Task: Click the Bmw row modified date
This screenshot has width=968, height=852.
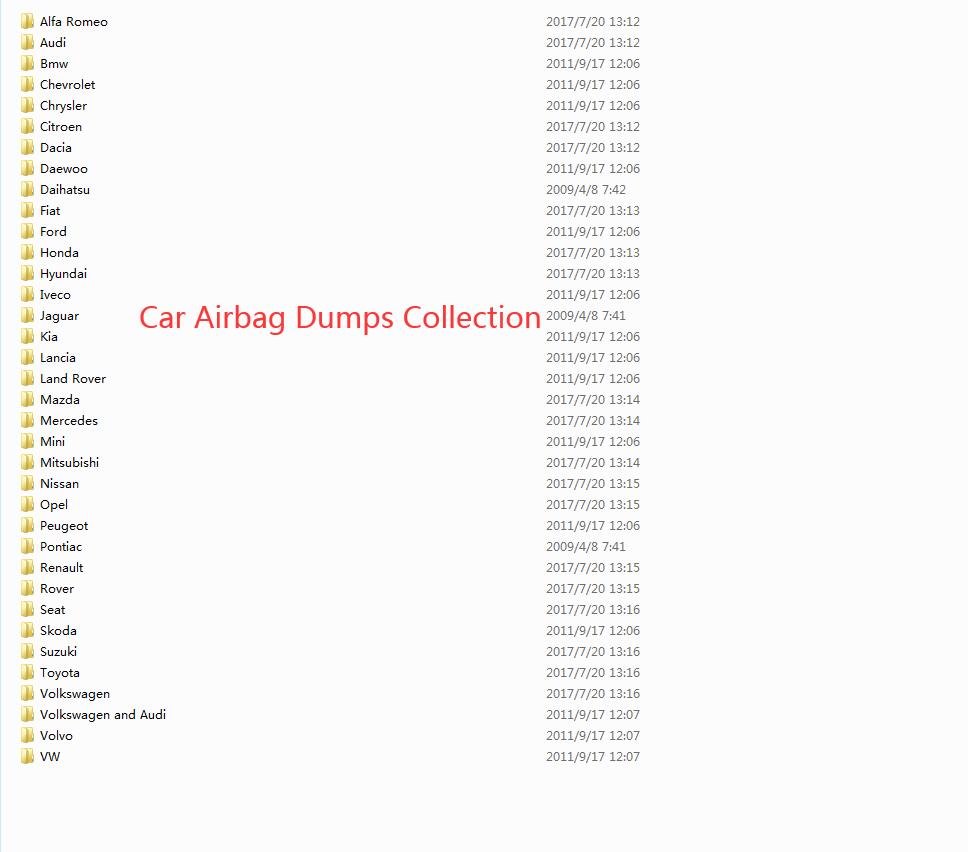Action: point(593,64)
